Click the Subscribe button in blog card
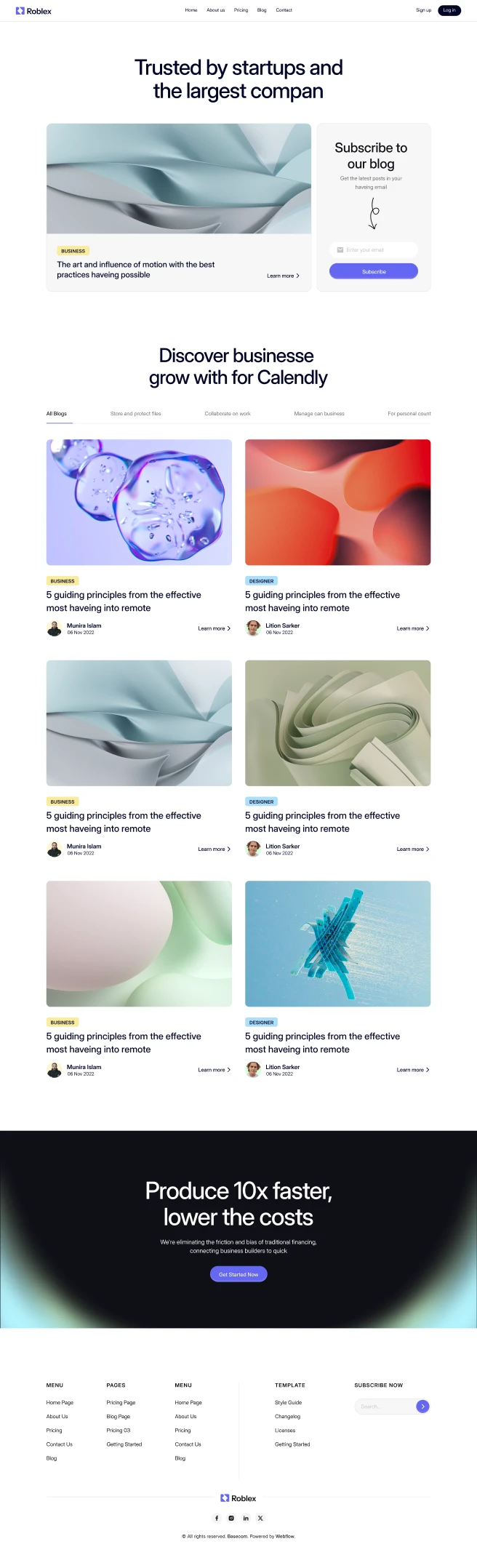Screen dimensions: 477x1568 click(x=374, y=271)
